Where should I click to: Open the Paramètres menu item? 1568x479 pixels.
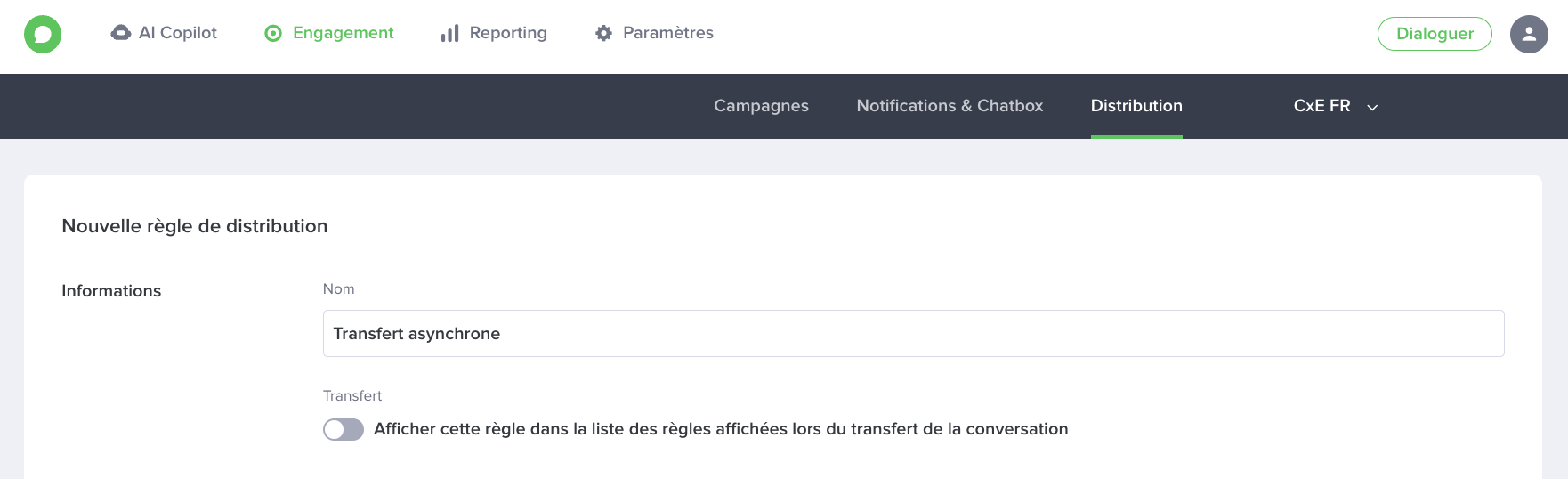click(x=654, y=33)
